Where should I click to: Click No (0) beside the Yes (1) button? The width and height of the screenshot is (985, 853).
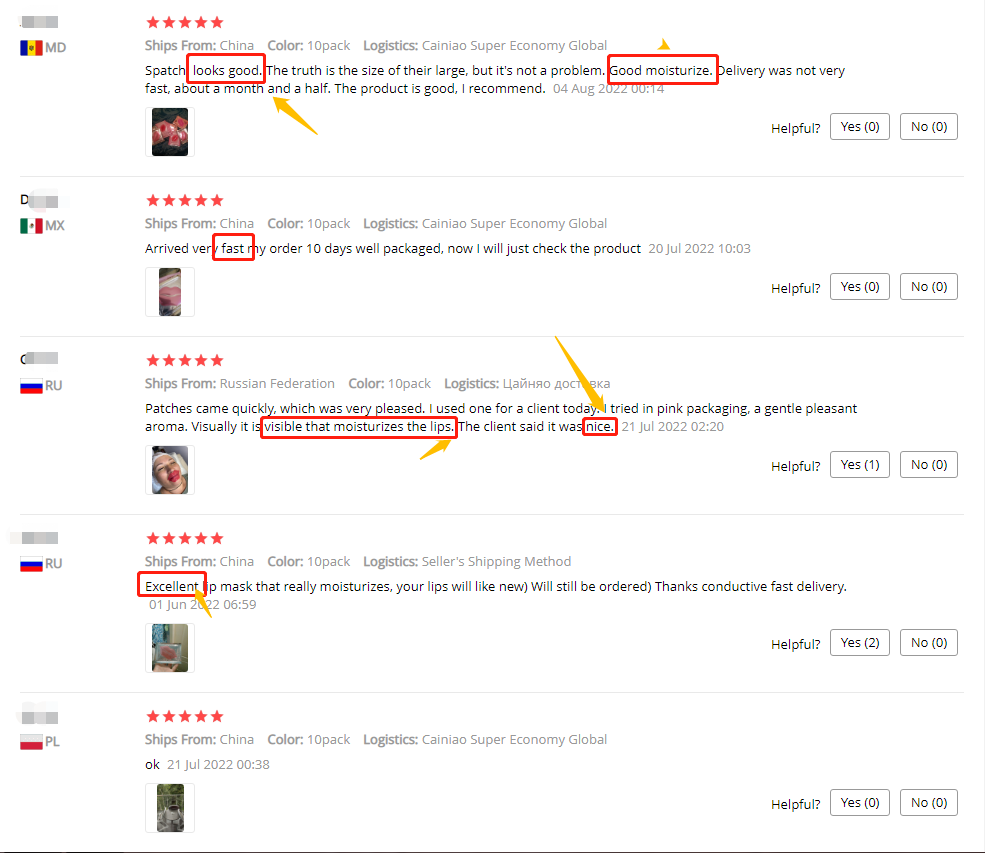click(928, 465)
